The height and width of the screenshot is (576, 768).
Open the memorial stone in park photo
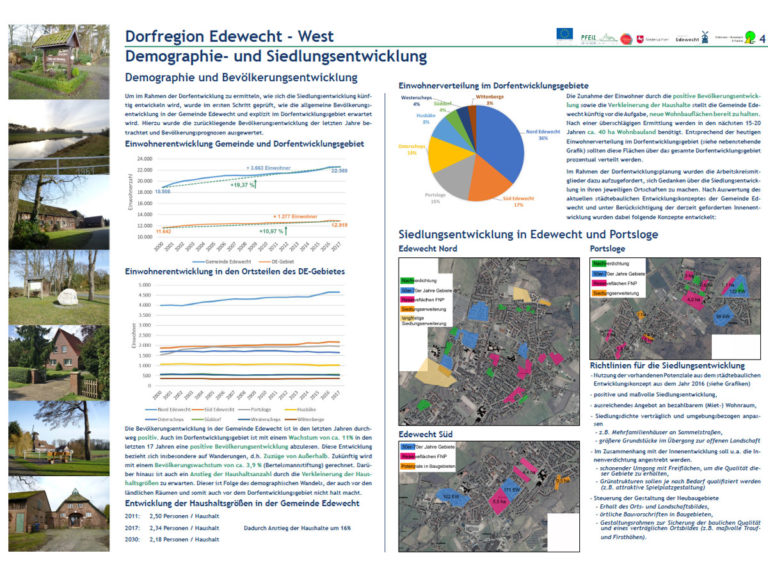(59, 288)
